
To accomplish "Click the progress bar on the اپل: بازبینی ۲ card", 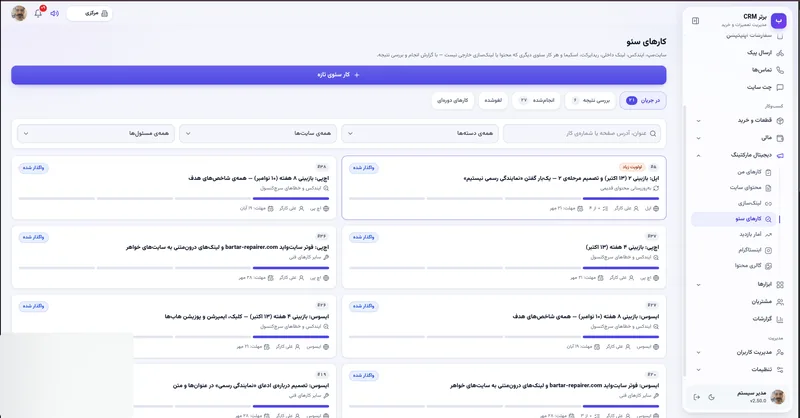I will [x=504, y=199].
